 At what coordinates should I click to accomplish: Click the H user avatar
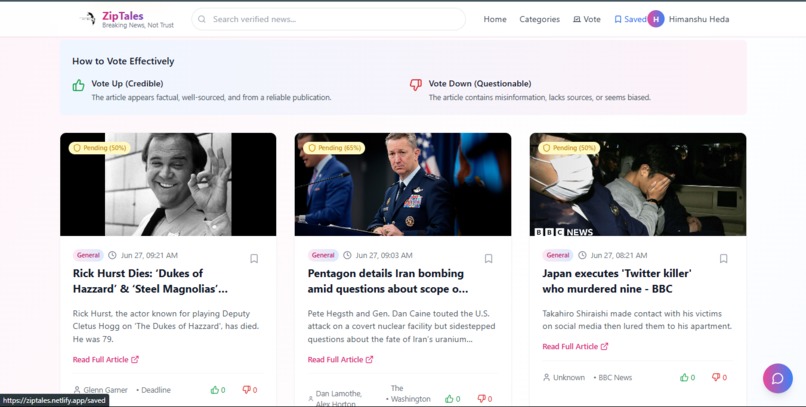pos(655,19)
